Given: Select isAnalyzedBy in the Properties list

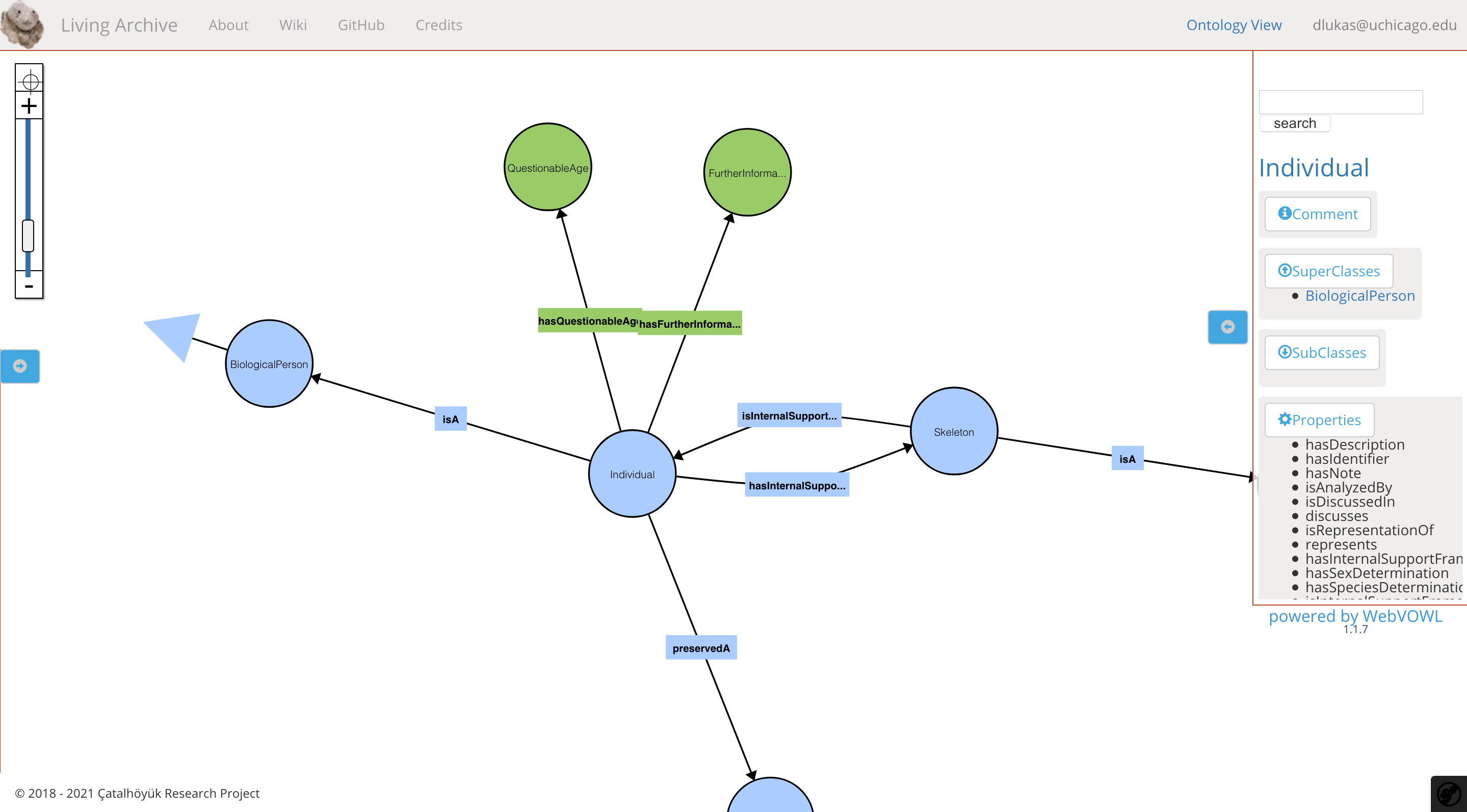Looking at the screenshot, I should (1349, 487).
